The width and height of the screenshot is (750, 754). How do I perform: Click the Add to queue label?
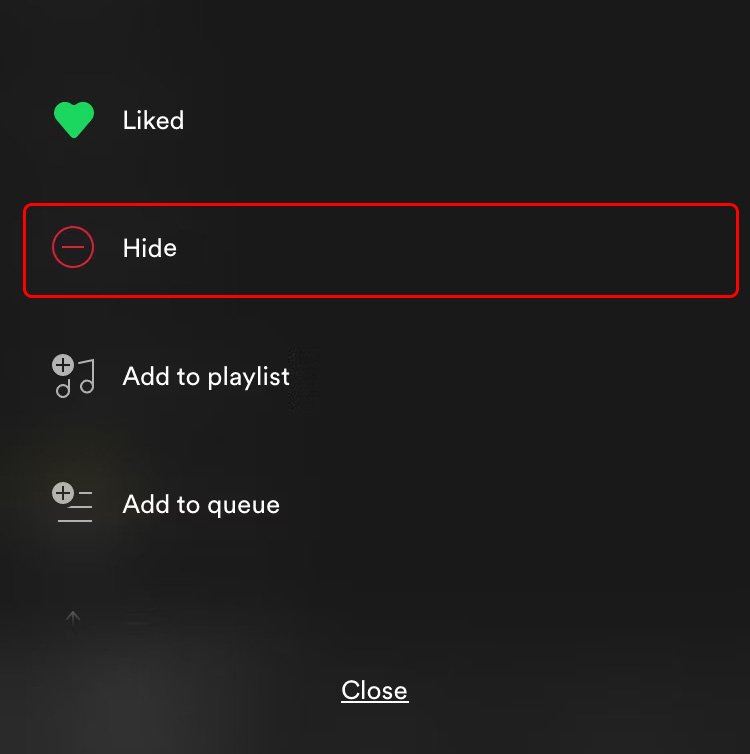(201, 505)
